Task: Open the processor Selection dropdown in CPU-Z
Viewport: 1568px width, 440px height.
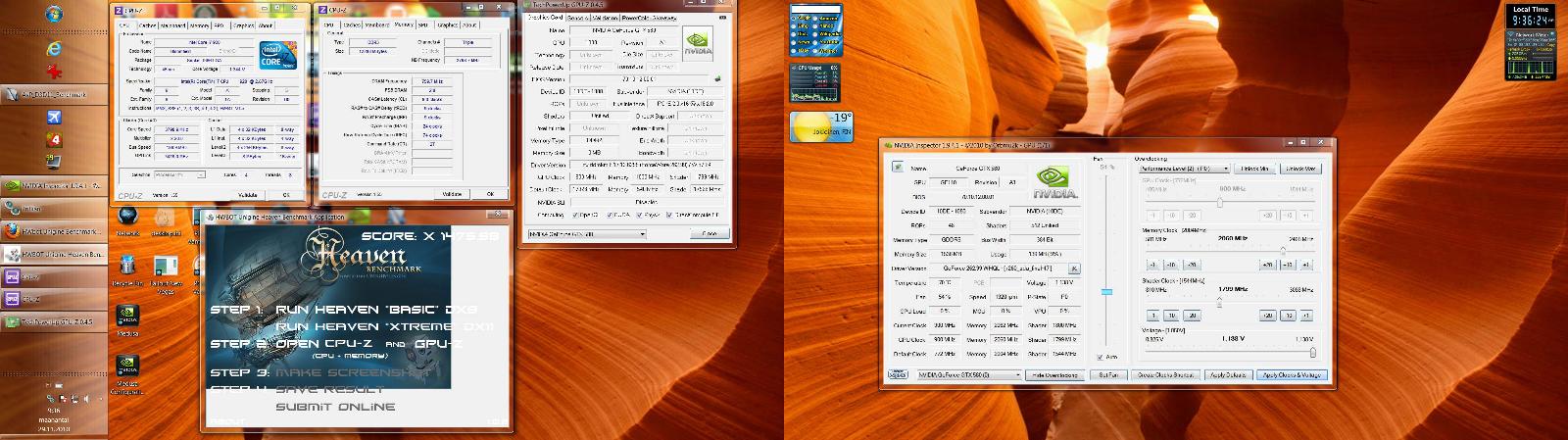Action: coord(178,174)
